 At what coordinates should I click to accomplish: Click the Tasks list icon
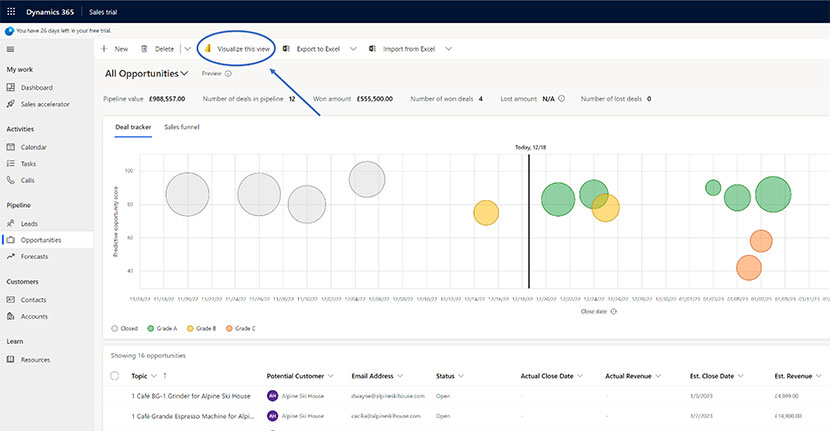click(11, 164)
